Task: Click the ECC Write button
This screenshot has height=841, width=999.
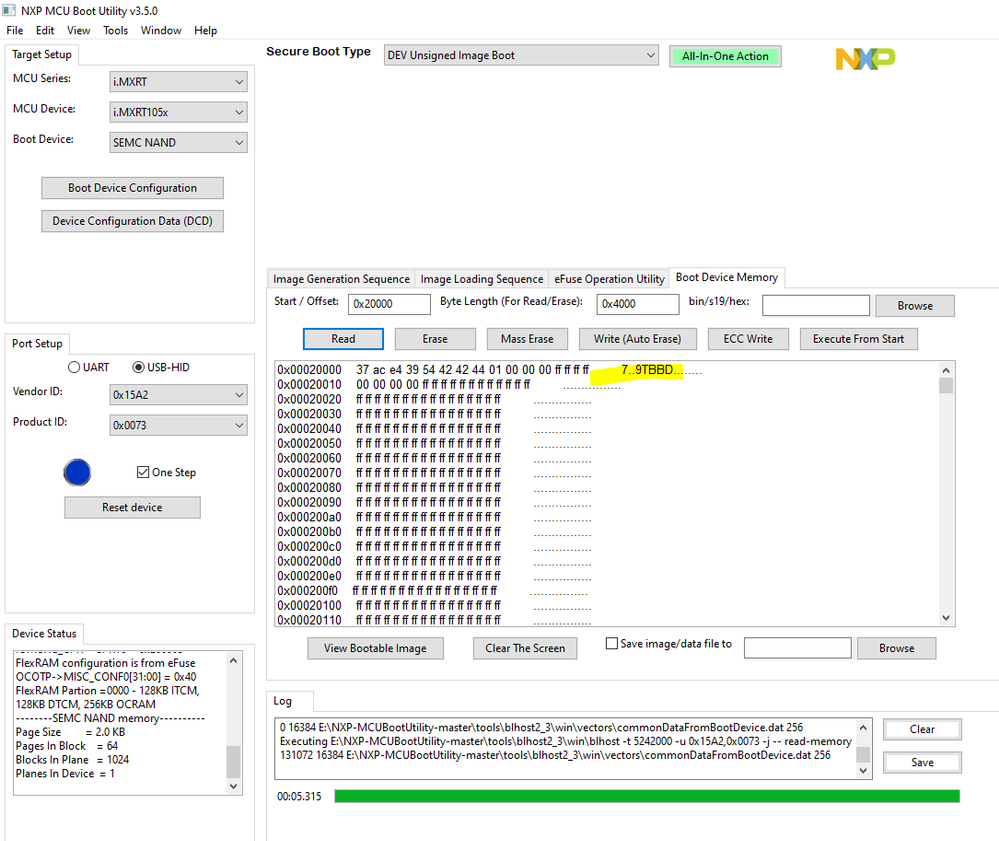Action: click(x=748, y=339)
